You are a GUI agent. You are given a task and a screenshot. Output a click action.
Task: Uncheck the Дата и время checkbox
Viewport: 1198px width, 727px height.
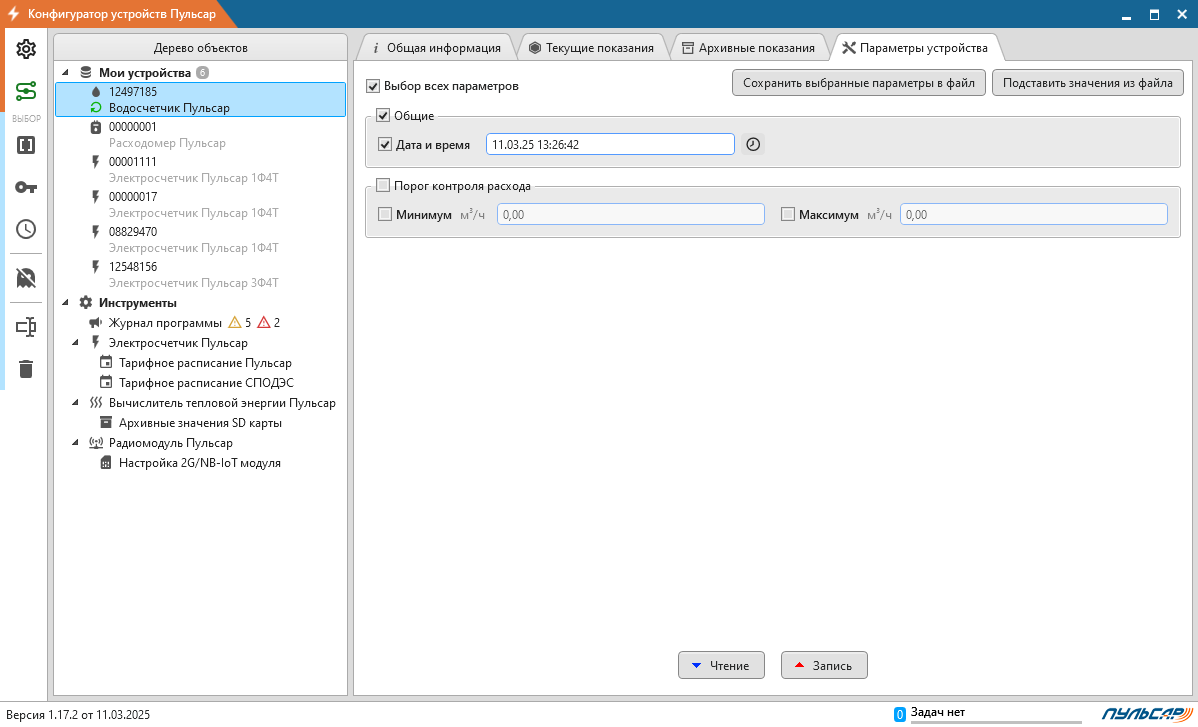tap(385, 144)
